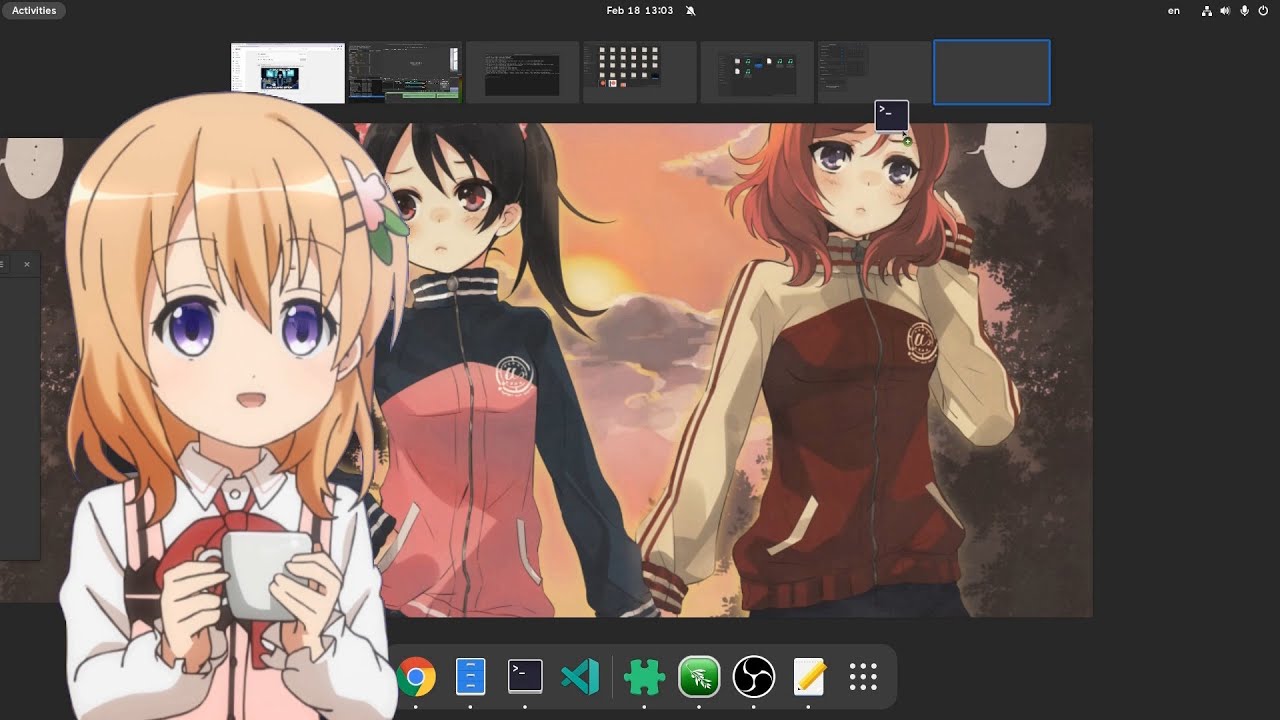
Task: Click the do-not-disturb bell icon beside clock
Action: (690, 10)
